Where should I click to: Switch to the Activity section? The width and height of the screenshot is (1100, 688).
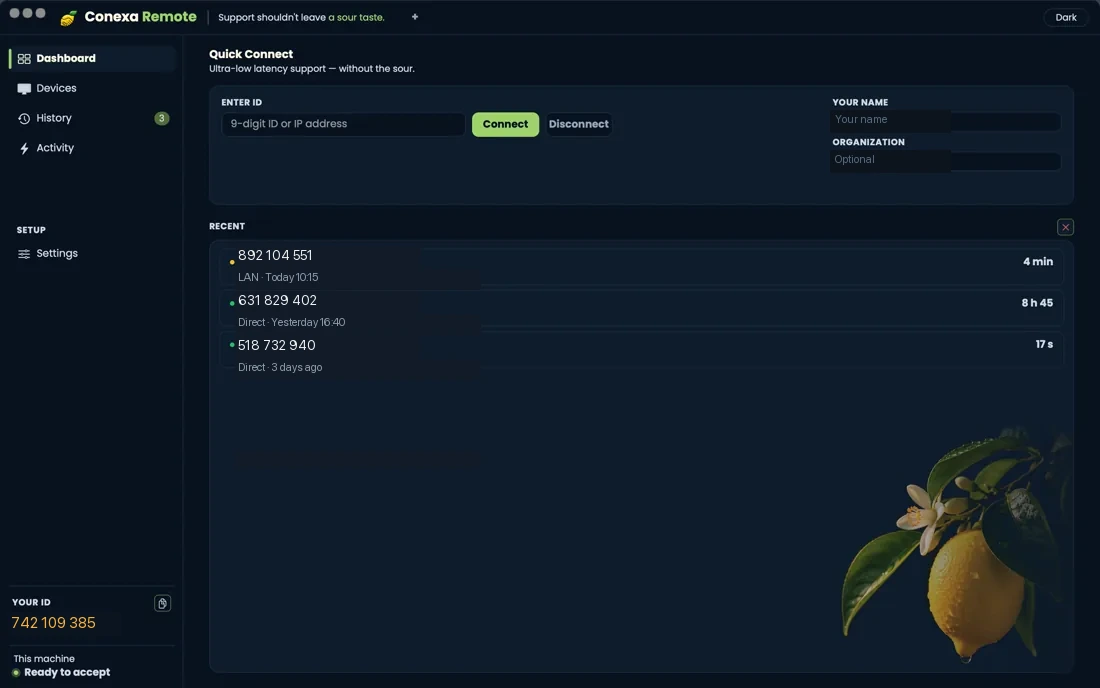(92, 148)
